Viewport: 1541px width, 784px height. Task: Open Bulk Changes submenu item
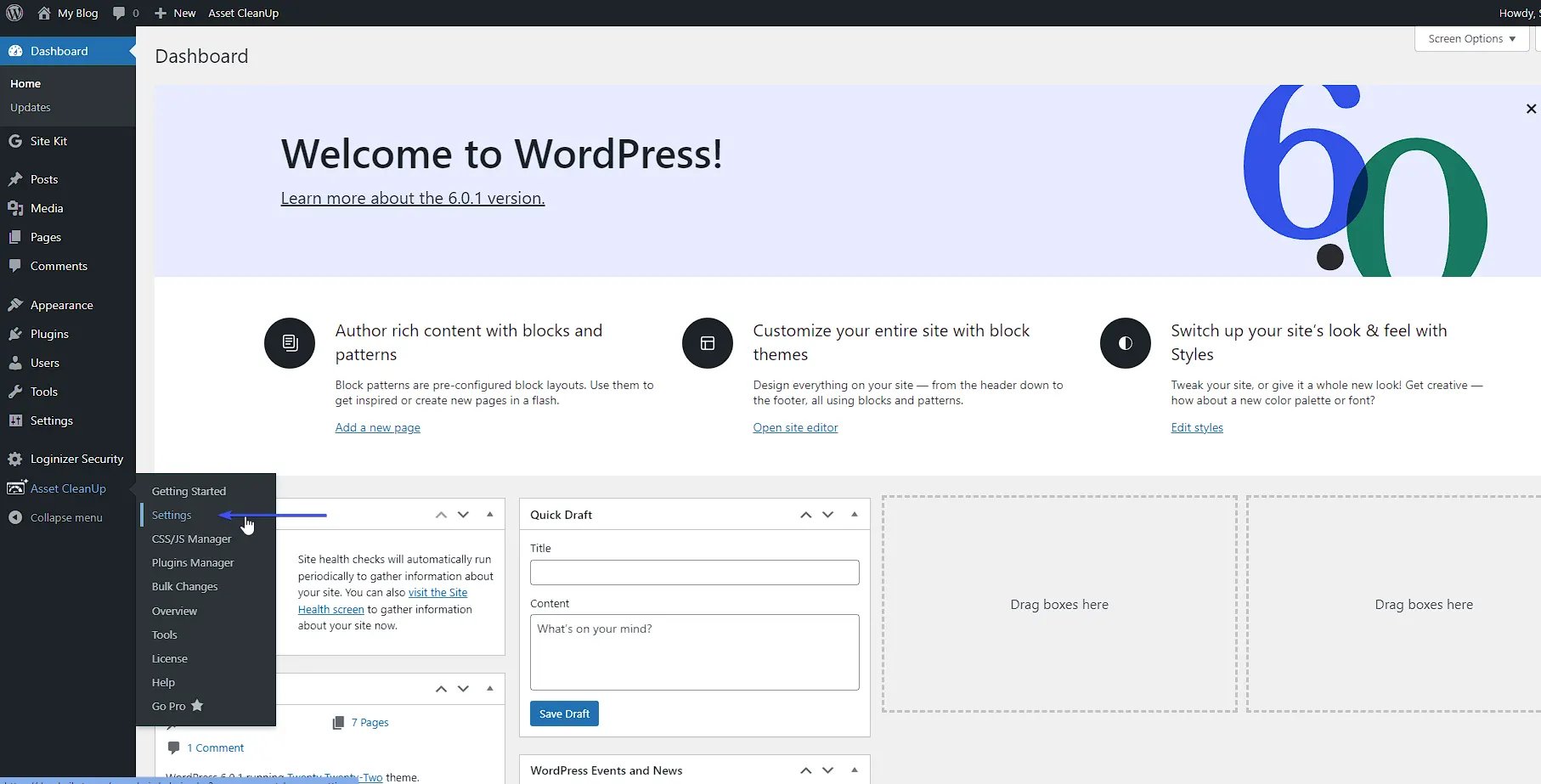coord(184,586)
